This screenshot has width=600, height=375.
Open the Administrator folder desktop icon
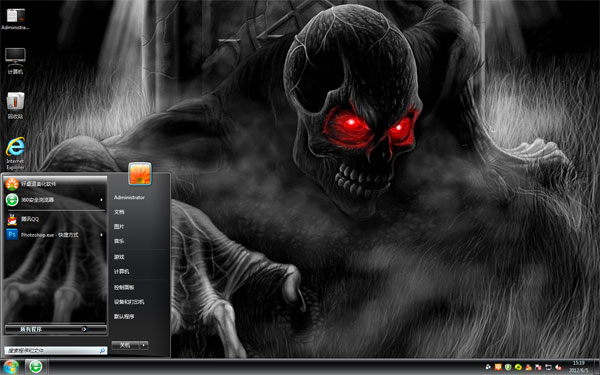pos(15,19)
